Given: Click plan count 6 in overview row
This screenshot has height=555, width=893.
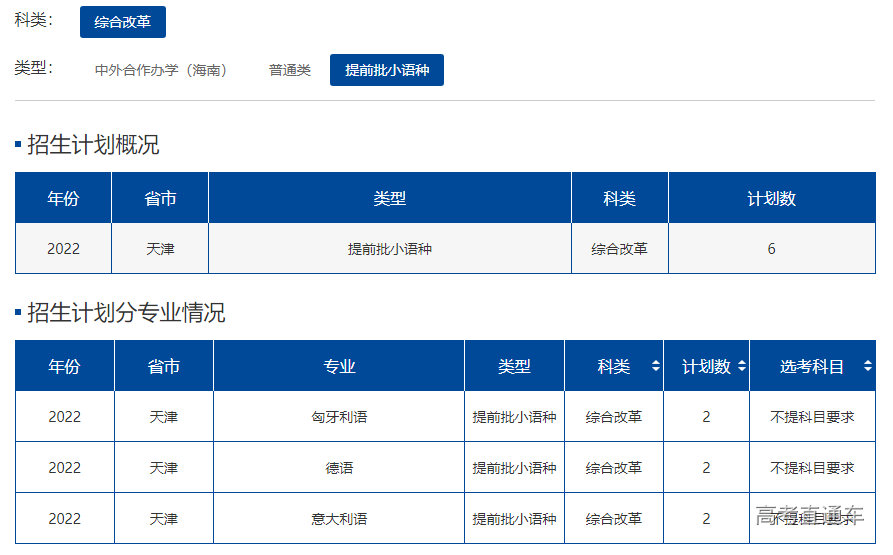Looking at the screenshot, I should point(771,249).
